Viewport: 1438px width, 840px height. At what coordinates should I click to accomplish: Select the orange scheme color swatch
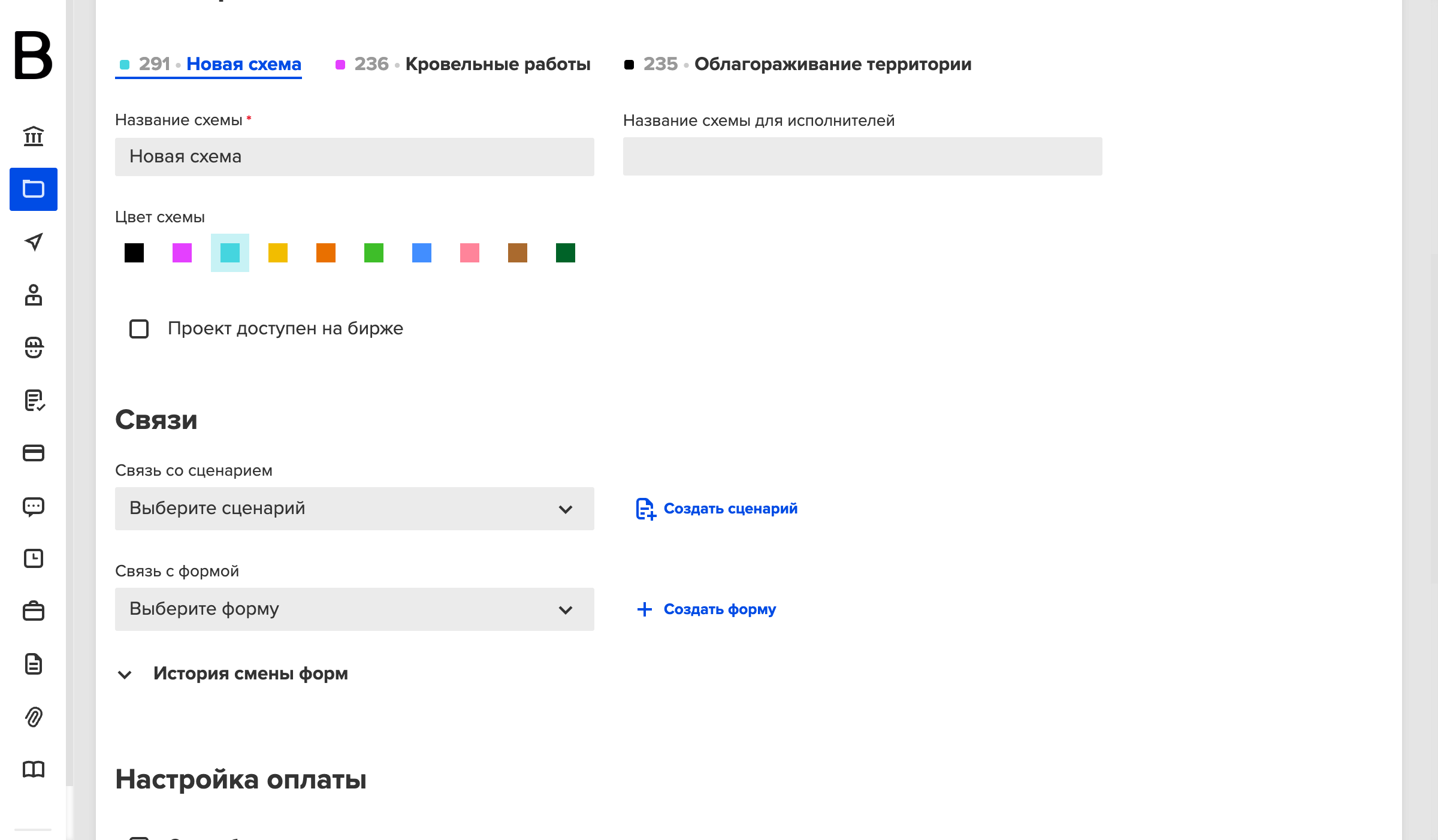coord(326,253)
